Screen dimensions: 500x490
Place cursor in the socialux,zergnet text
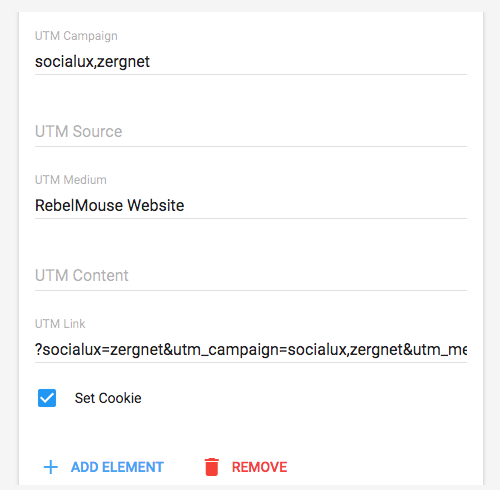[x=92, y=62]
